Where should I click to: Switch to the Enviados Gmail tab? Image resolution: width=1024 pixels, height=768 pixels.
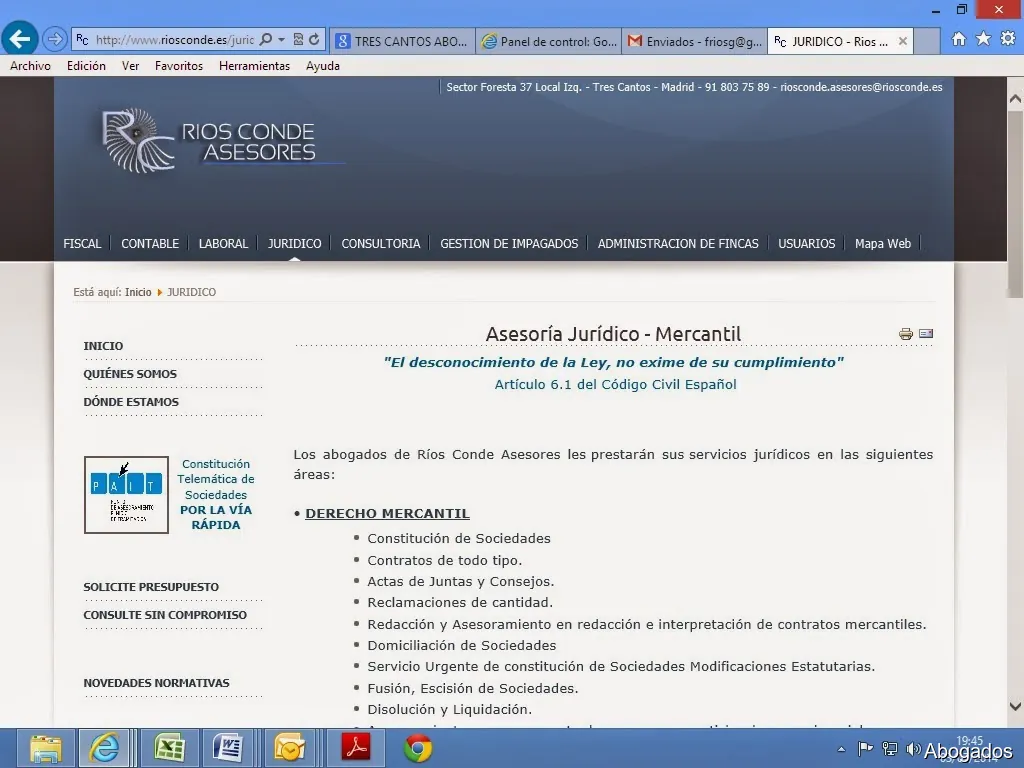(694, 41)
